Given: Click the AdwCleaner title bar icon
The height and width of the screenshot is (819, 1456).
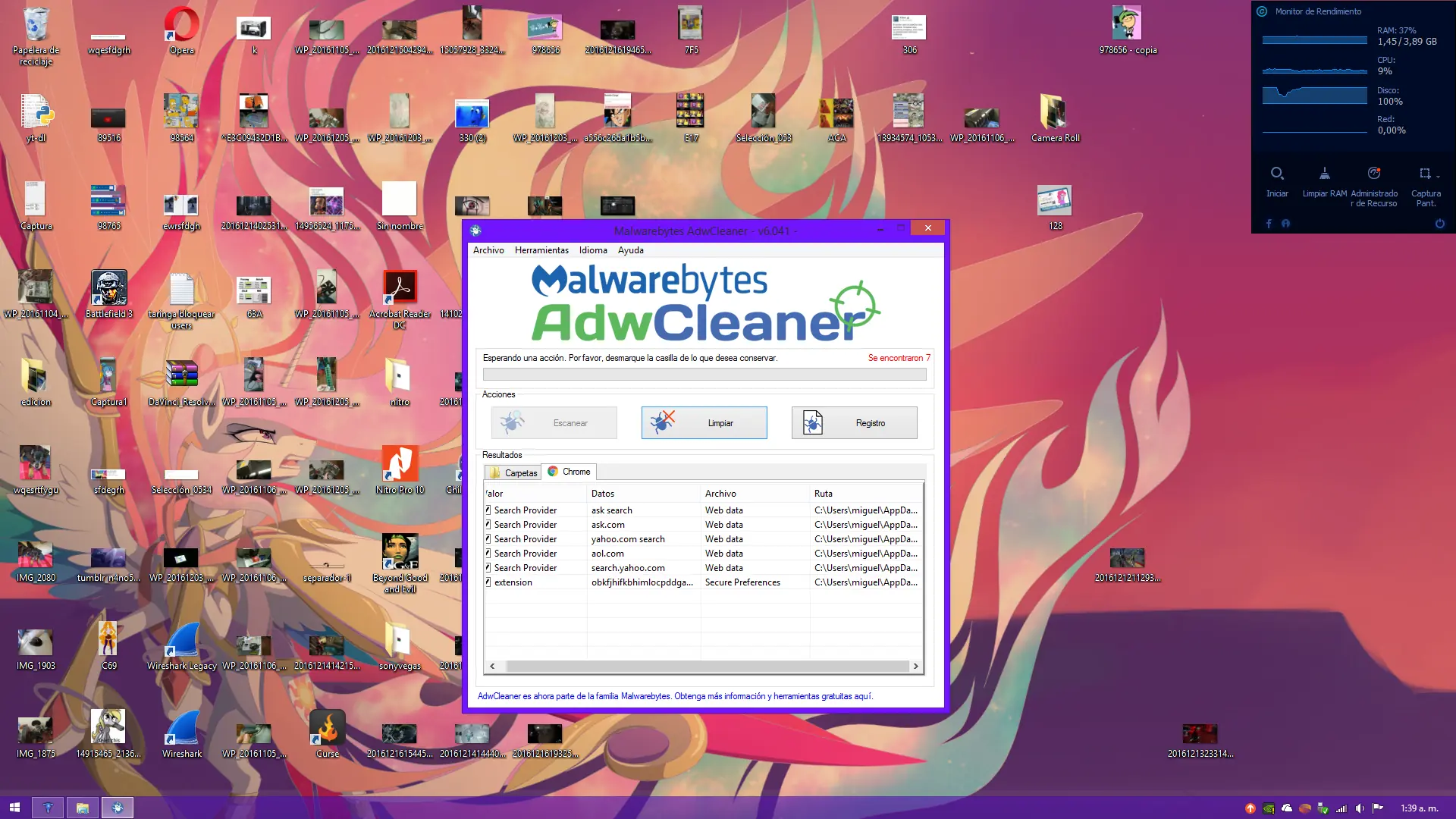Looking at the screenshot, I should pos(475,231).
